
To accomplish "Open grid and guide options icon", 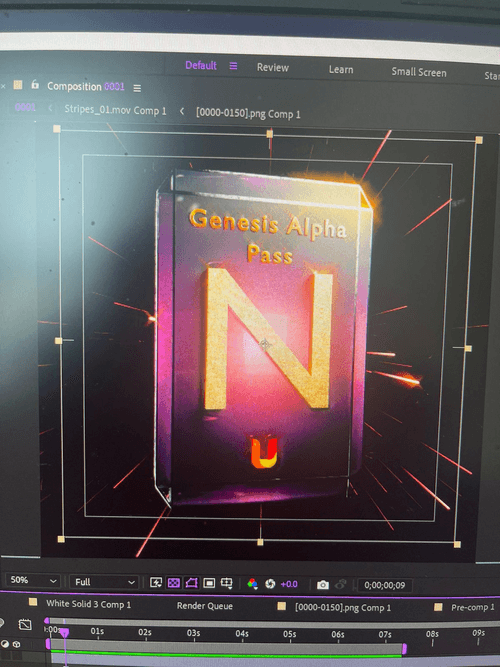I will pos(226,583).
